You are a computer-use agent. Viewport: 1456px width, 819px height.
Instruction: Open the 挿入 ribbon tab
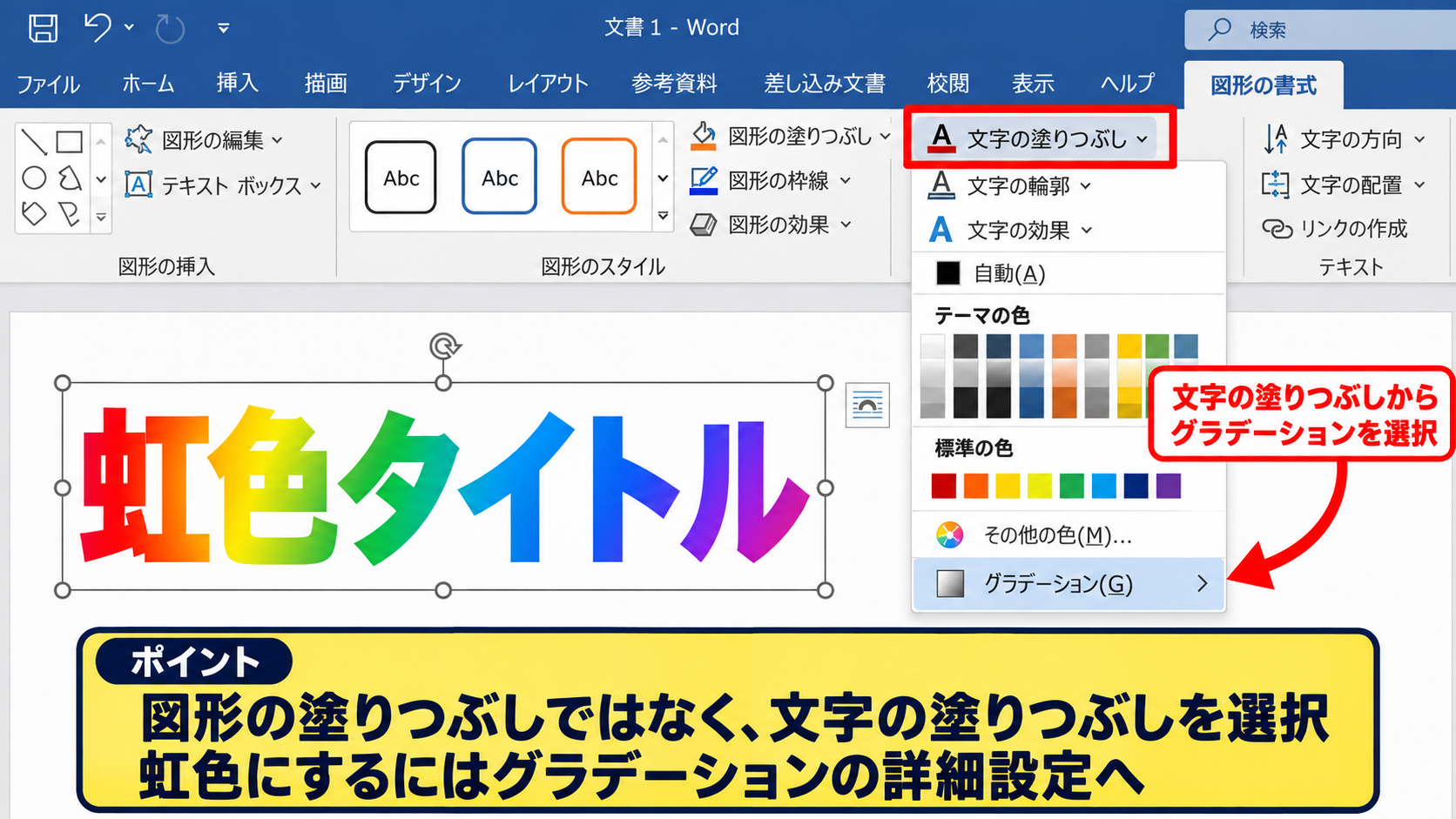pos(238,83)
